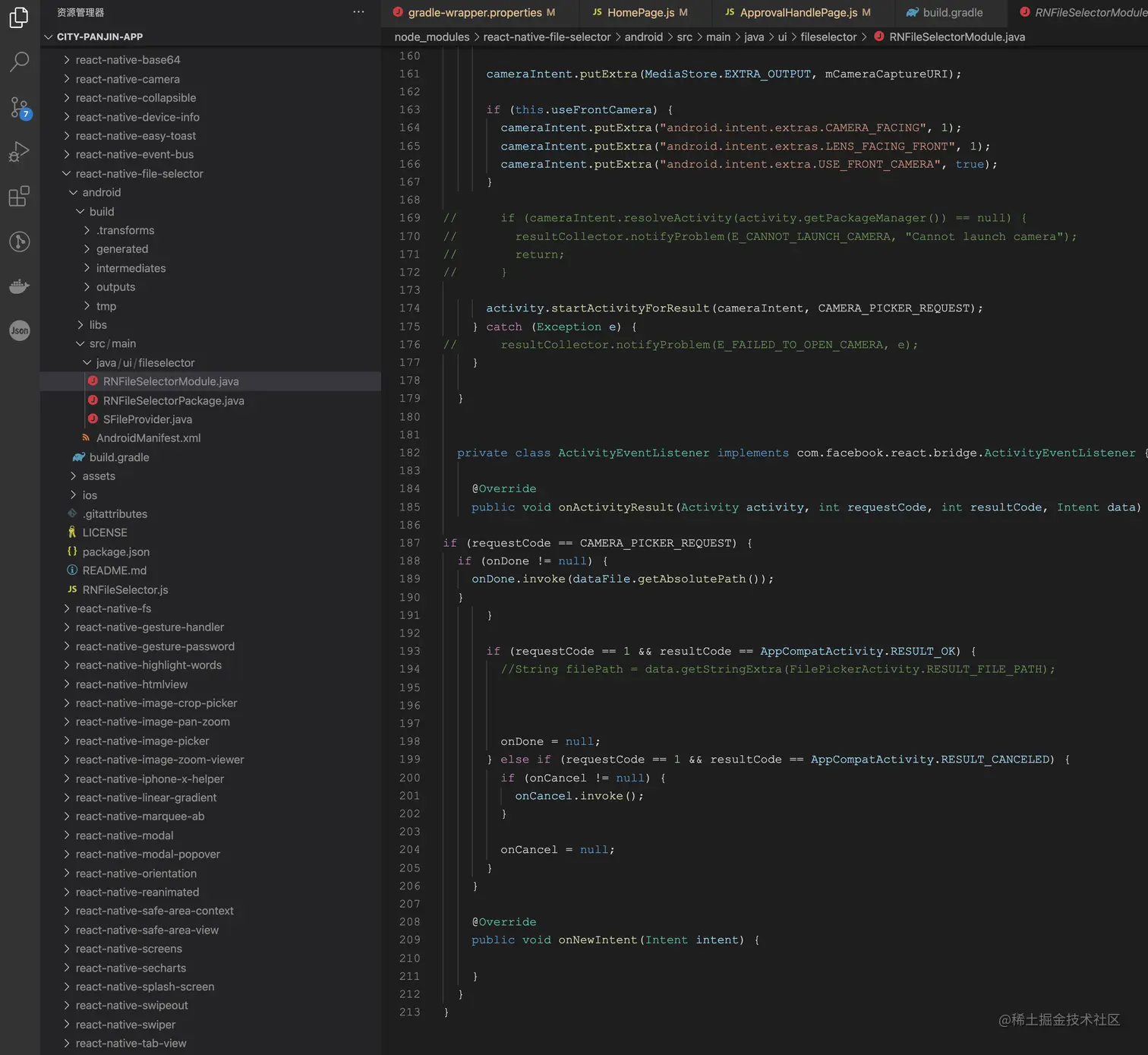Open Run and Debug view
Screen dimensions: 1148x1055
click(19, 152)
